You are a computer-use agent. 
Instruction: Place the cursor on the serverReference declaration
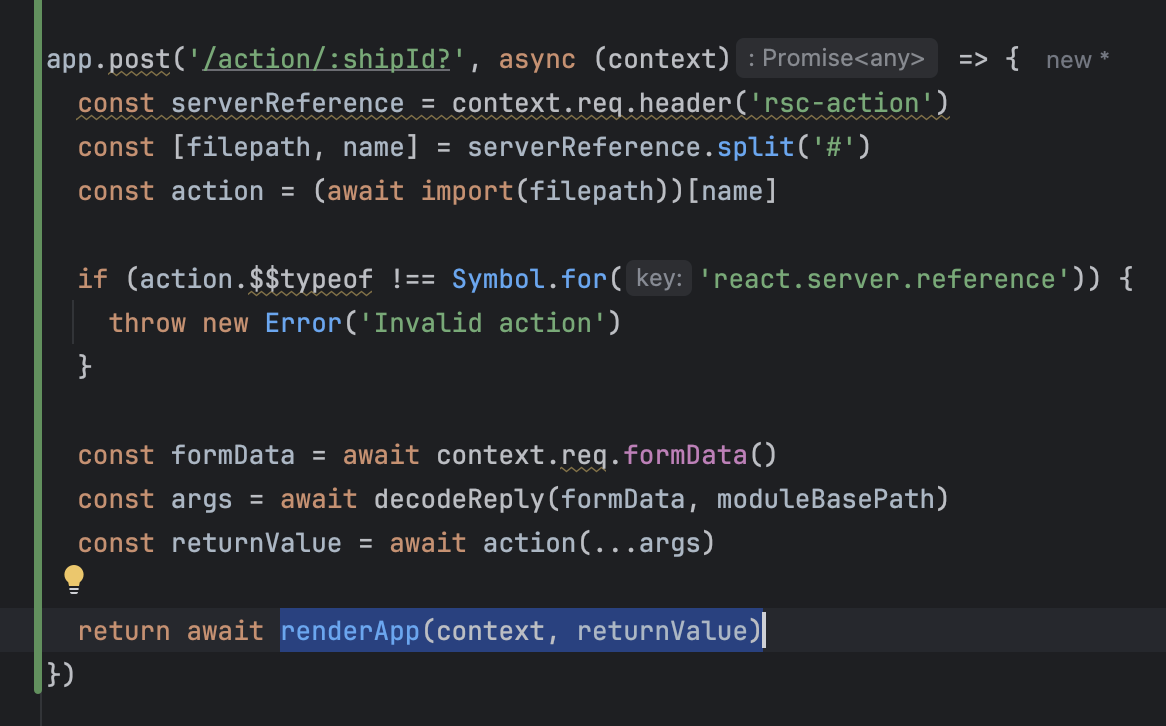coord(287,103)
